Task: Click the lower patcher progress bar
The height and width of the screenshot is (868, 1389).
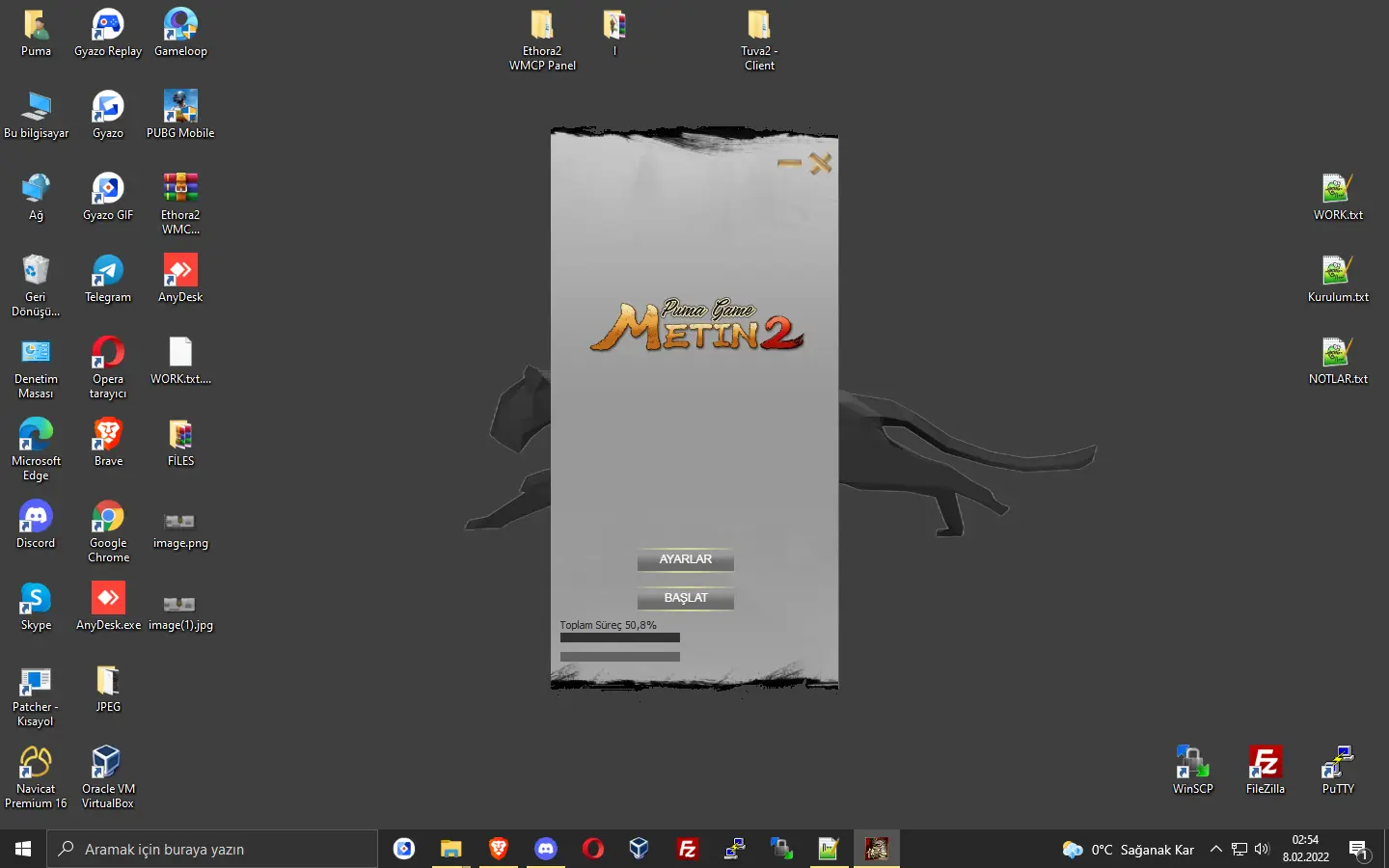Action: pyautogui.click(x=620, y=657)
